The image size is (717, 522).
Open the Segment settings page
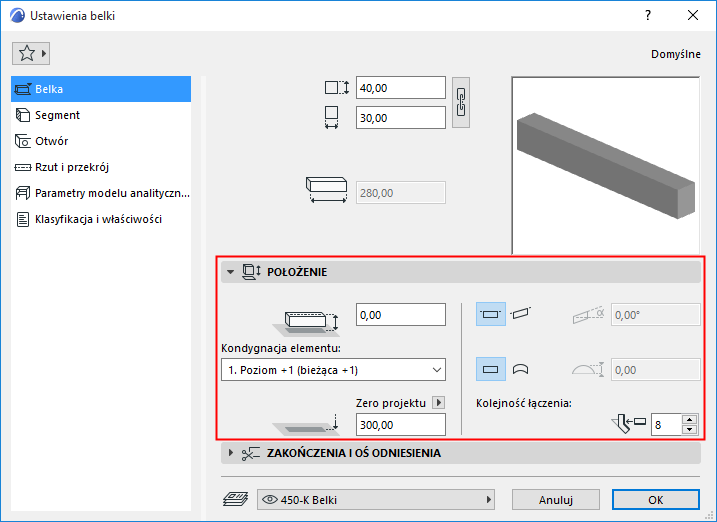pyautogui.click(x=101, y=115)
